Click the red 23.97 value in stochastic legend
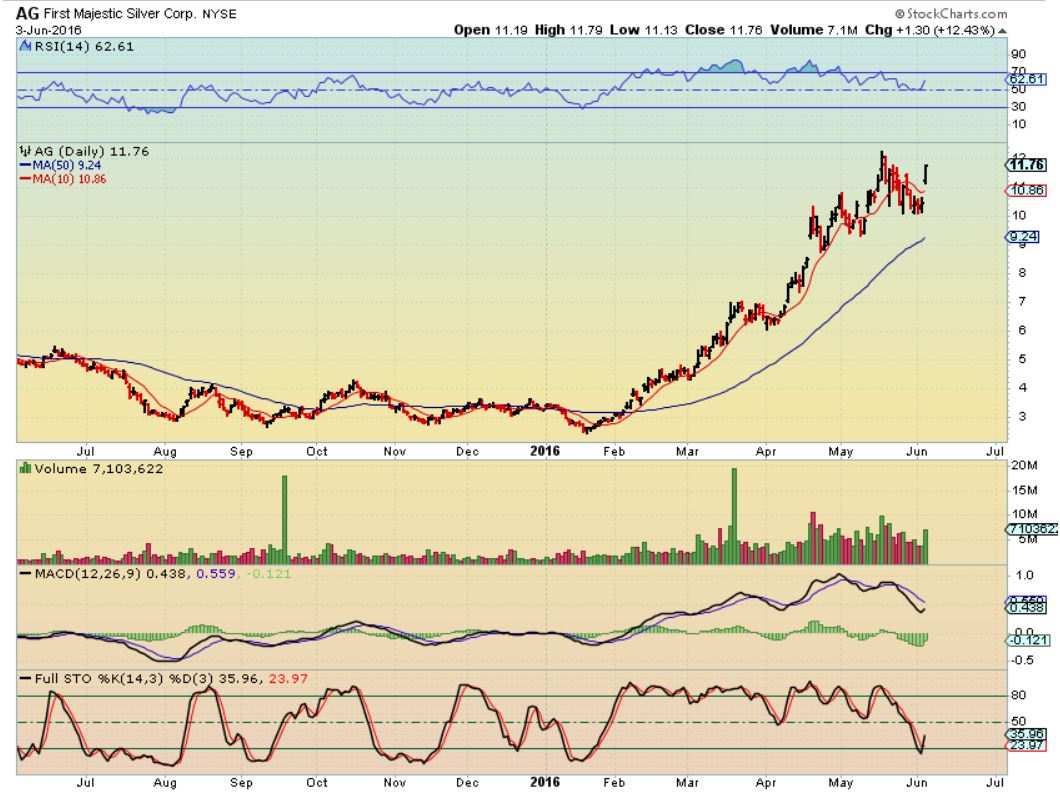Screen dimensions: 1060x802 pyautogui.click(x=289, y=678)
